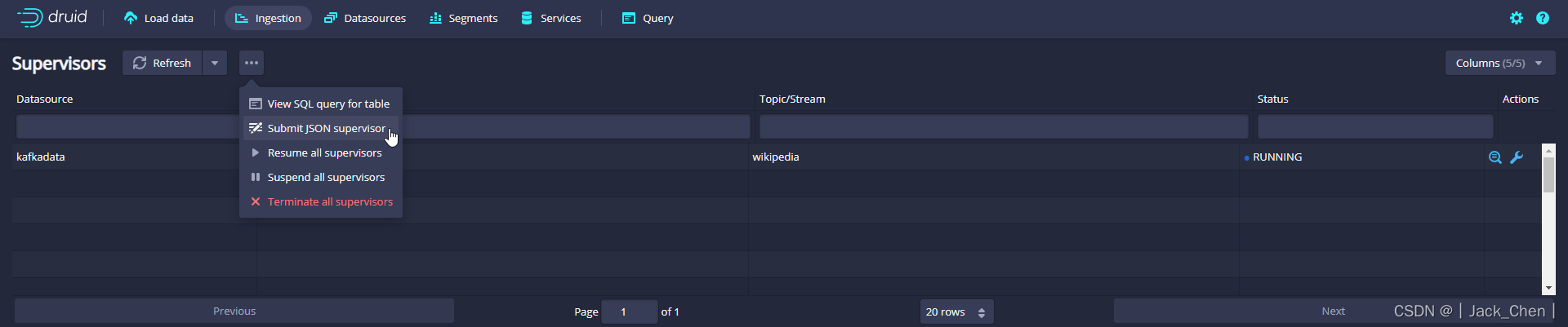Sort by Status column header
1568x327 pixels.
[1272, 99]
